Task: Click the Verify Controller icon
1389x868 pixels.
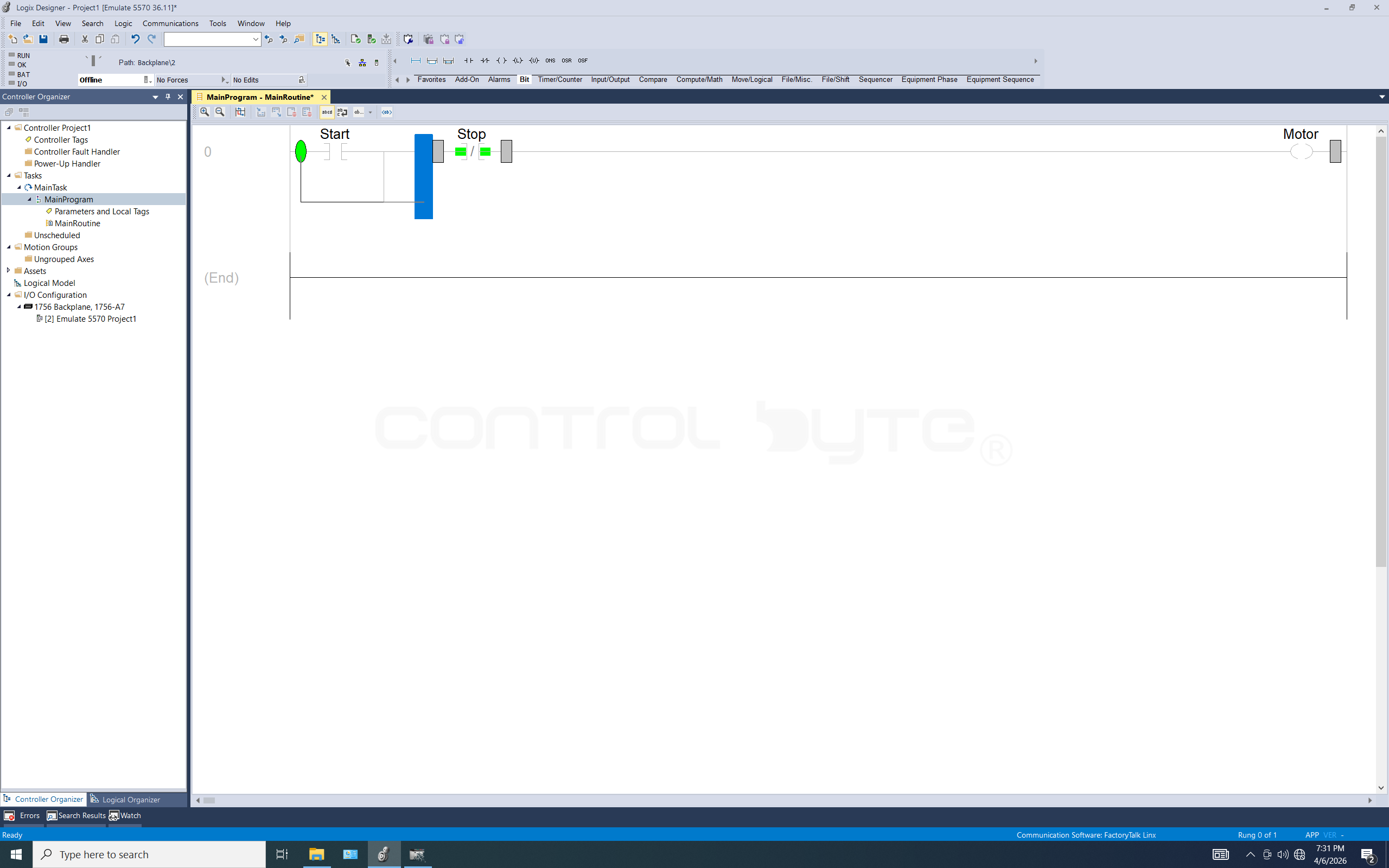Action: pos(371,39)
